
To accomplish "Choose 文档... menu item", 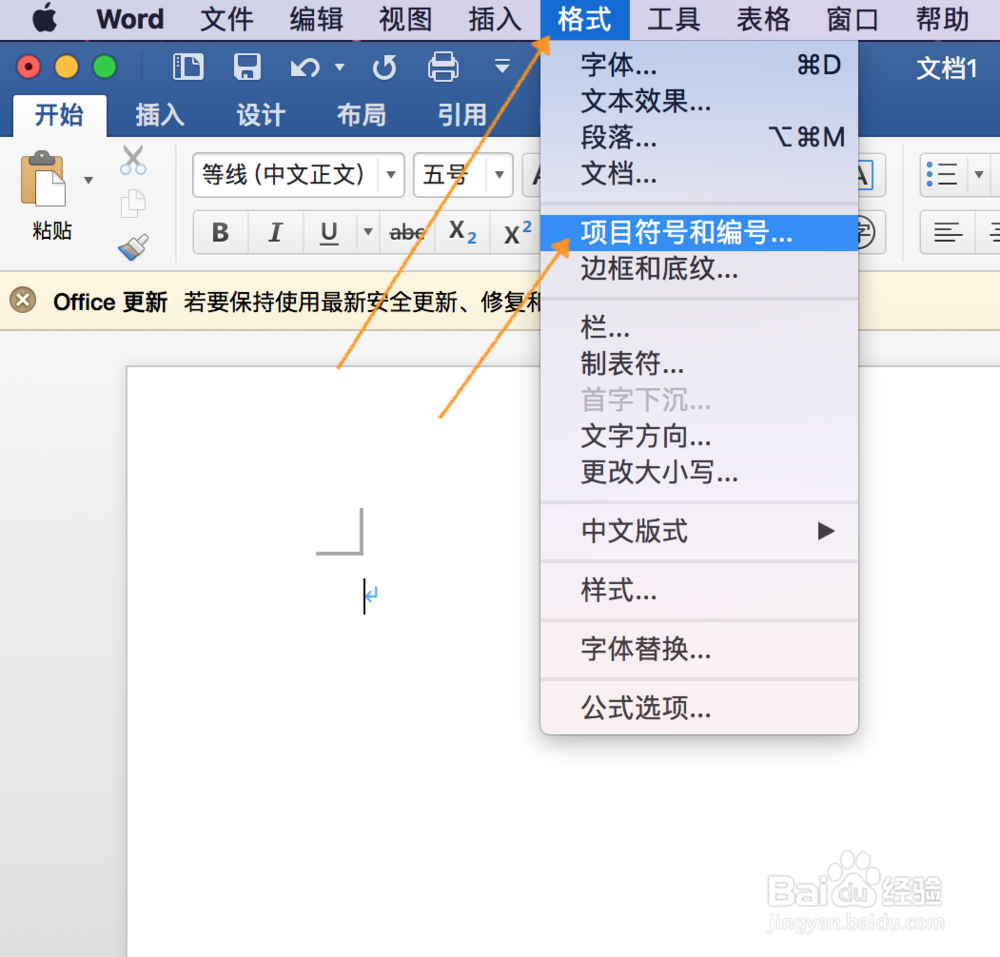I will click(x=699, y=173).
